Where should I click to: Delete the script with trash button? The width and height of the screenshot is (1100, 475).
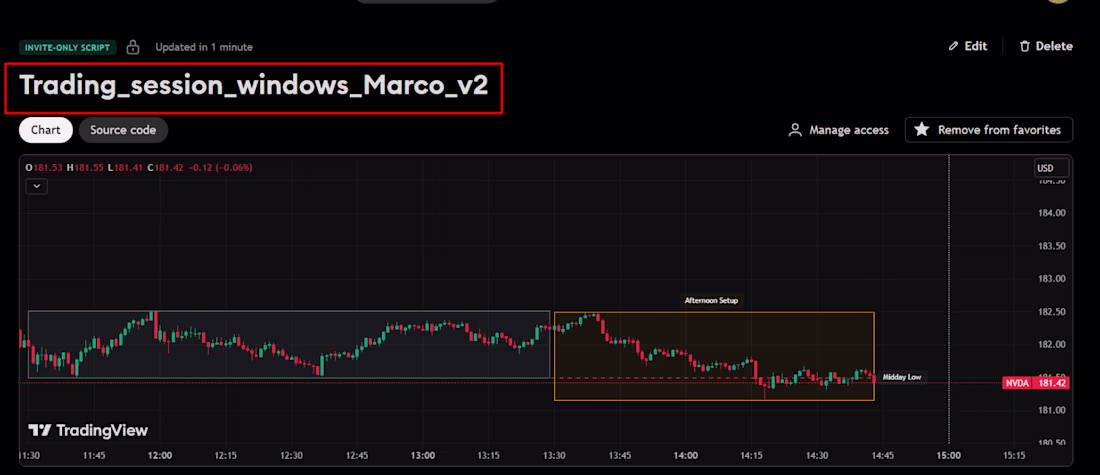point(1046,46)
